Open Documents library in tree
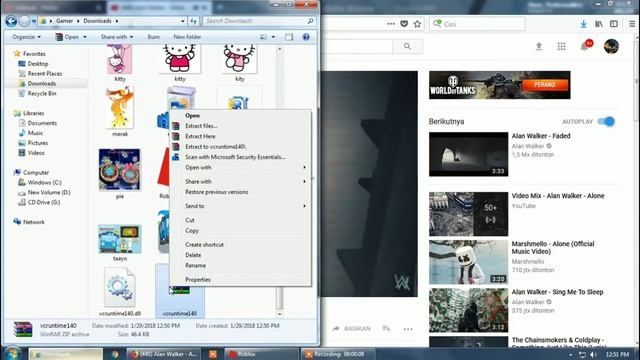This screenshot has width=640, height=360. [42, 123]
